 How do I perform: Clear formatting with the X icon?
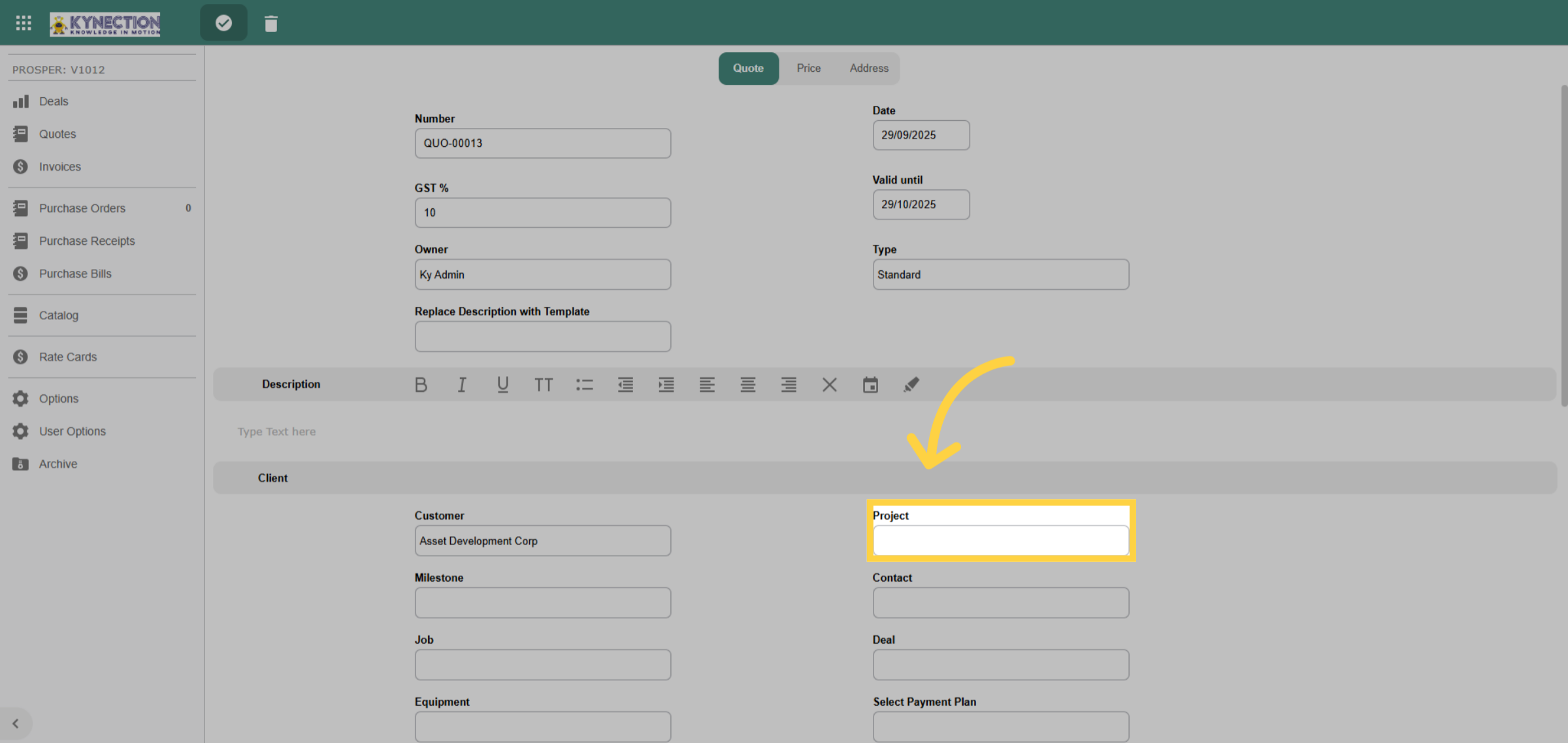830,385
